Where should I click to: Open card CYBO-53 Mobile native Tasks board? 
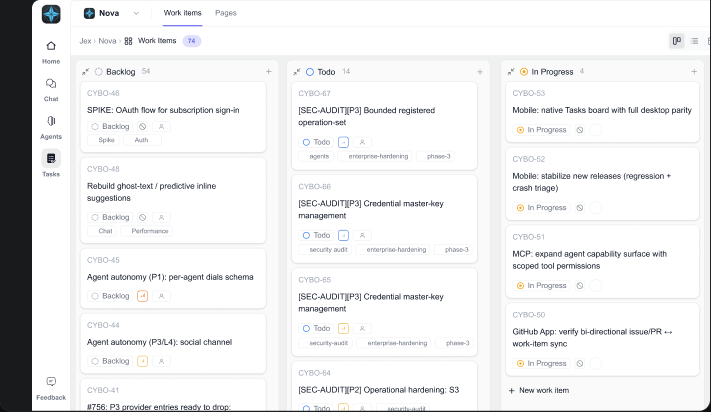602,112
